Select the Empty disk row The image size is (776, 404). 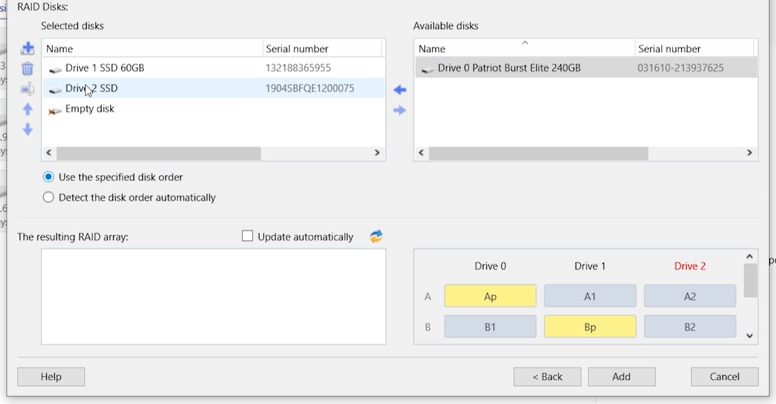point(213,108)
